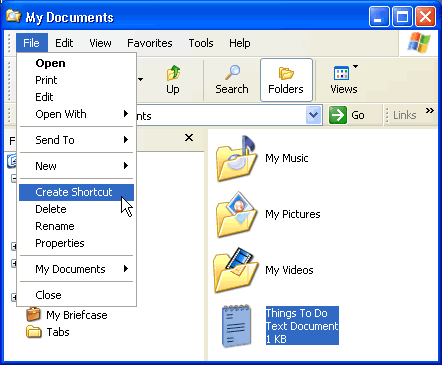
Task: Select the My Videos folder icon
Action: pyautogui.click(x=236, y=270)
